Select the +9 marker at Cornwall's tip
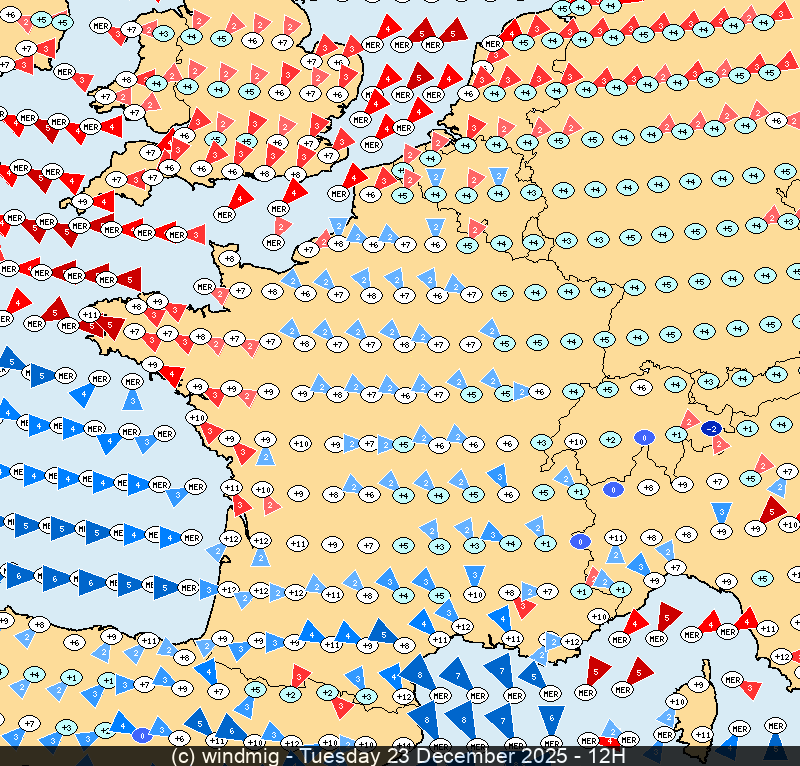 (x=83, y=201)
